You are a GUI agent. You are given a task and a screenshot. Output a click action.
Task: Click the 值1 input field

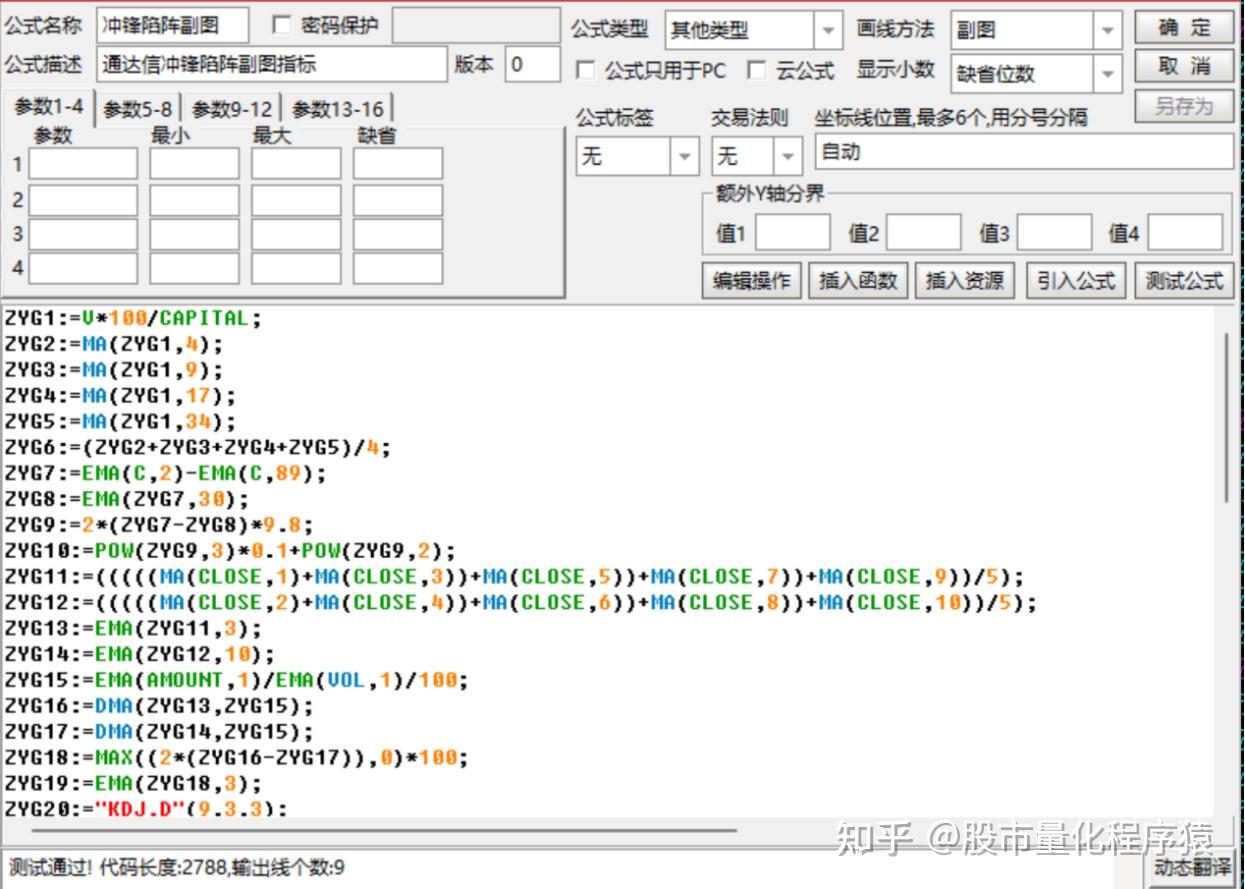793,232
